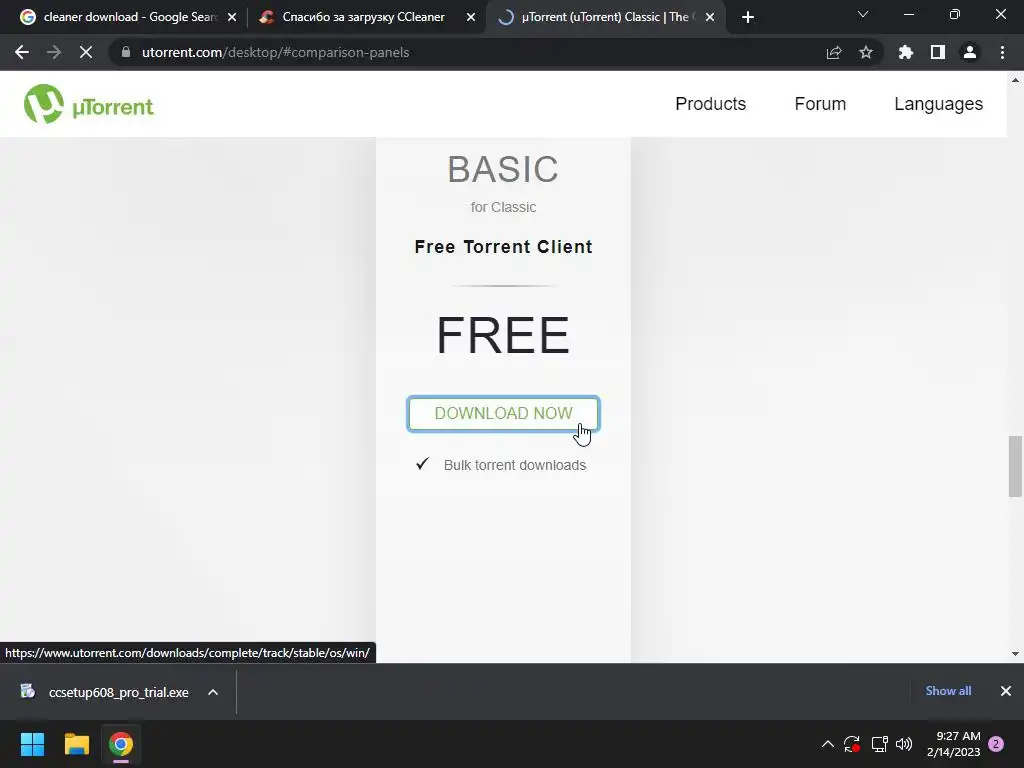This screenshot has width=1024, height=768.
Task: Click the page vertical scrollbar thumb
Action: click(1015, 466)
